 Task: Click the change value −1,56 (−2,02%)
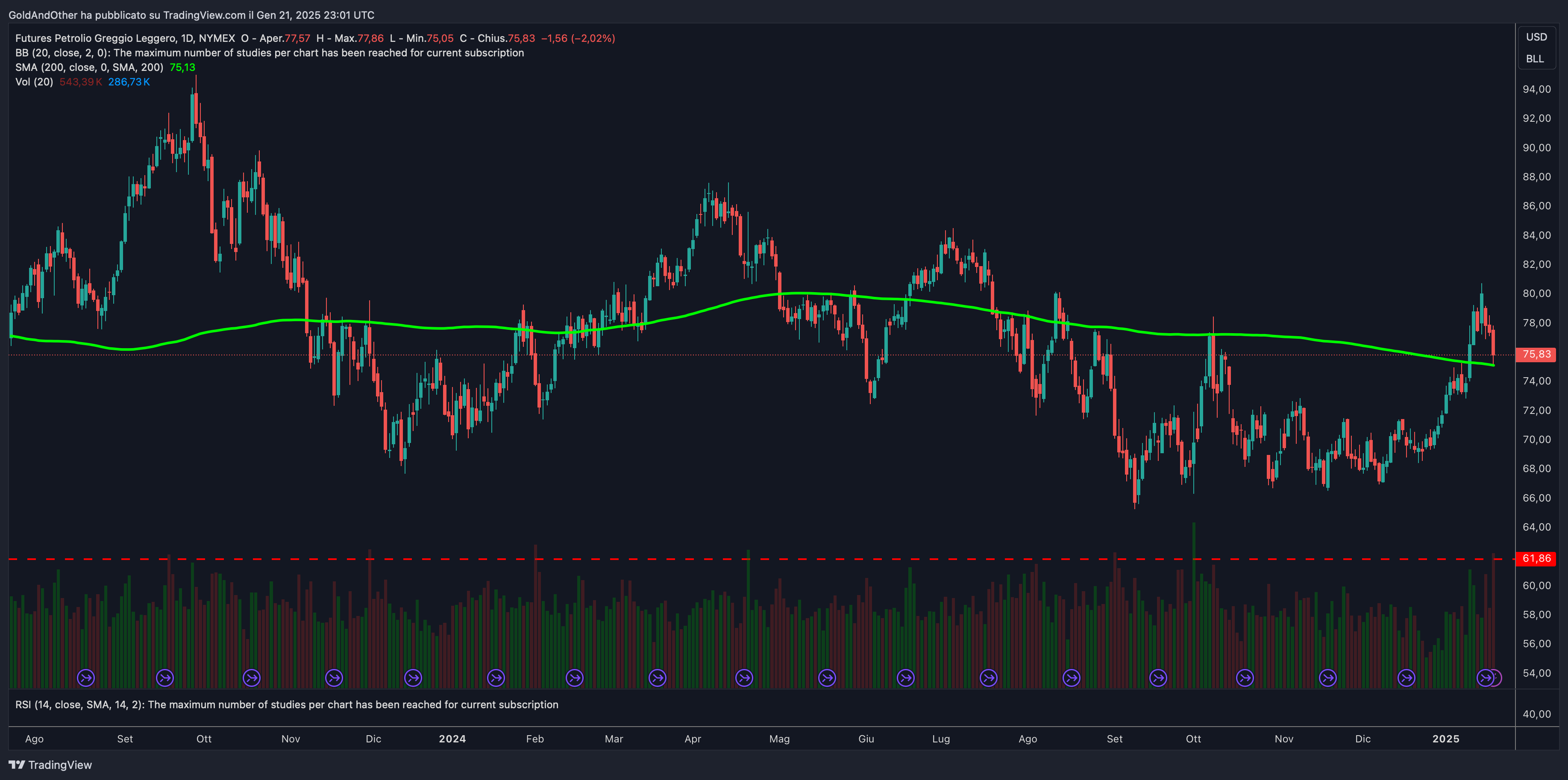[x=578, y=38]
